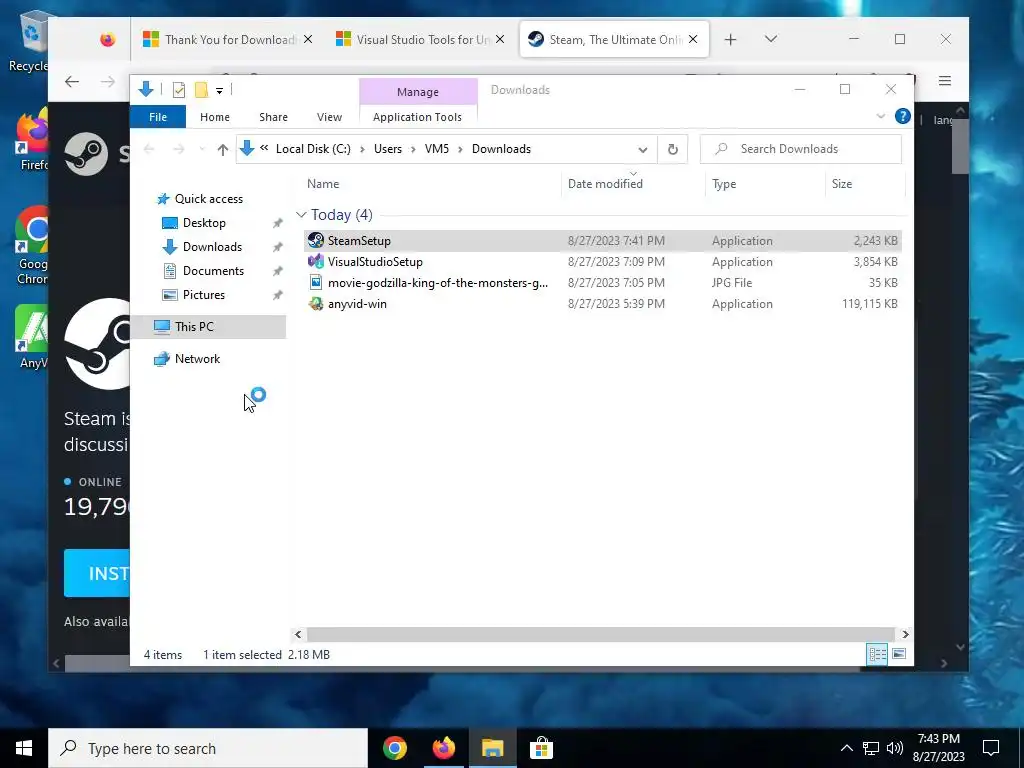Open the View ribbon tab
This screenshot has width=1024, height=768.
pos(329,117)
